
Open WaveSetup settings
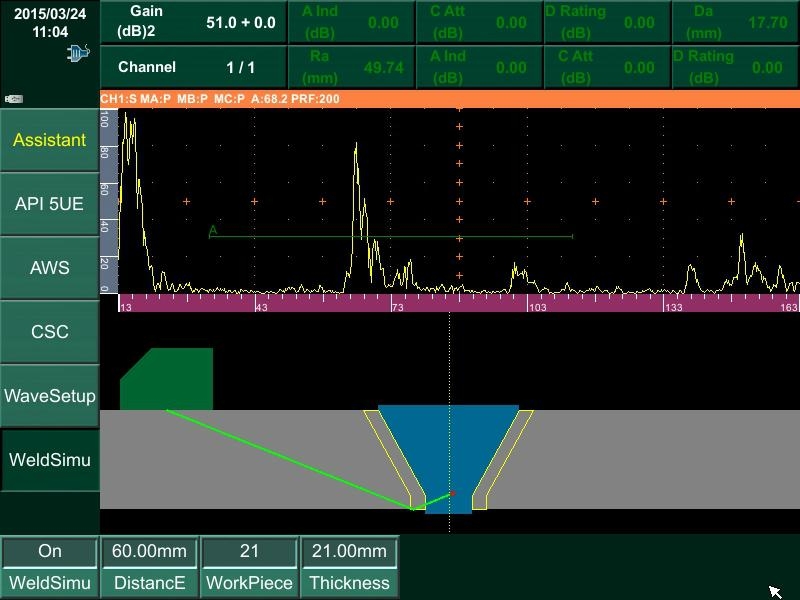tap(50, 396)
